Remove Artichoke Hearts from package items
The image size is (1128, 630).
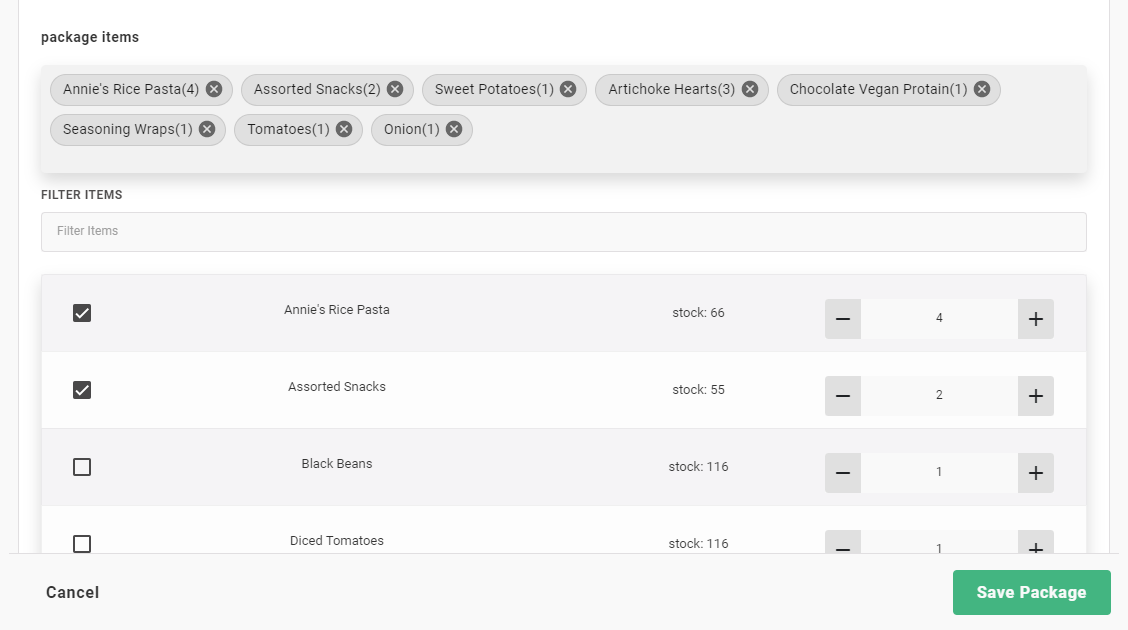click(x=750, y=89)
